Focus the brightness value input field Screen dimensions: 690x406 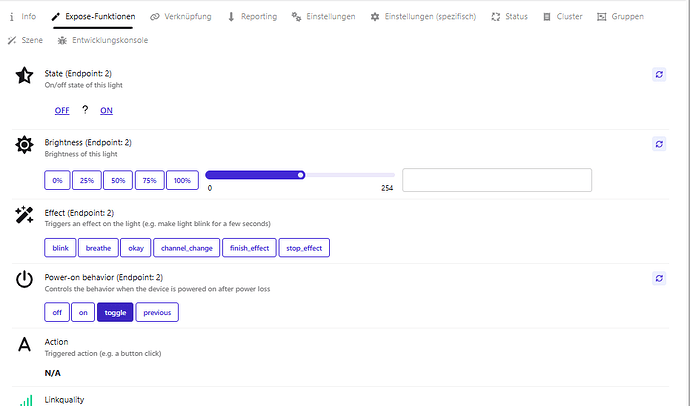pos(497,180)
